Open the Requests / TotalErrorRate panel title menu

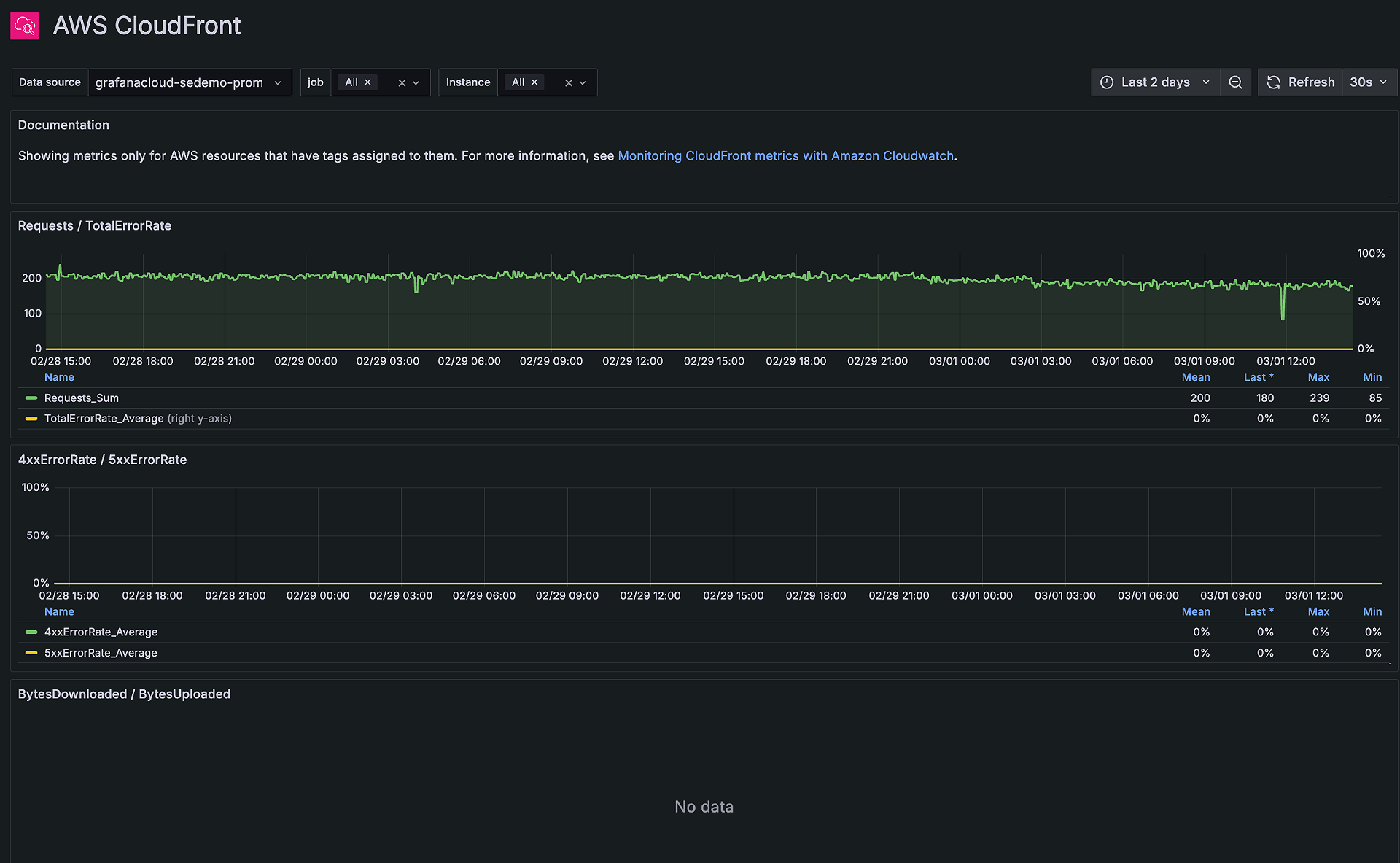(94, 225)
